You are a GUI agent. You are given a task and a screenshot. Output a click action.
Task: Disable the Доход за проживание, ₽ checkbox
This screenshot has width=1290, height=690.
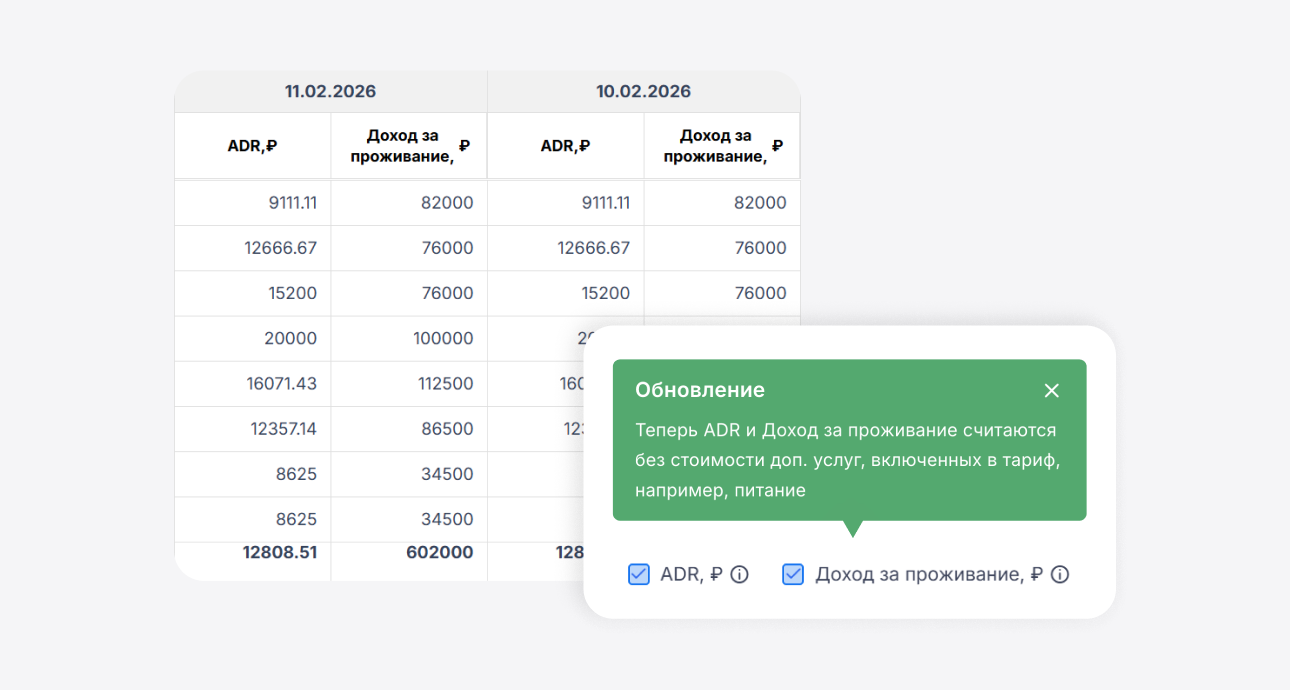pos(792,574)
